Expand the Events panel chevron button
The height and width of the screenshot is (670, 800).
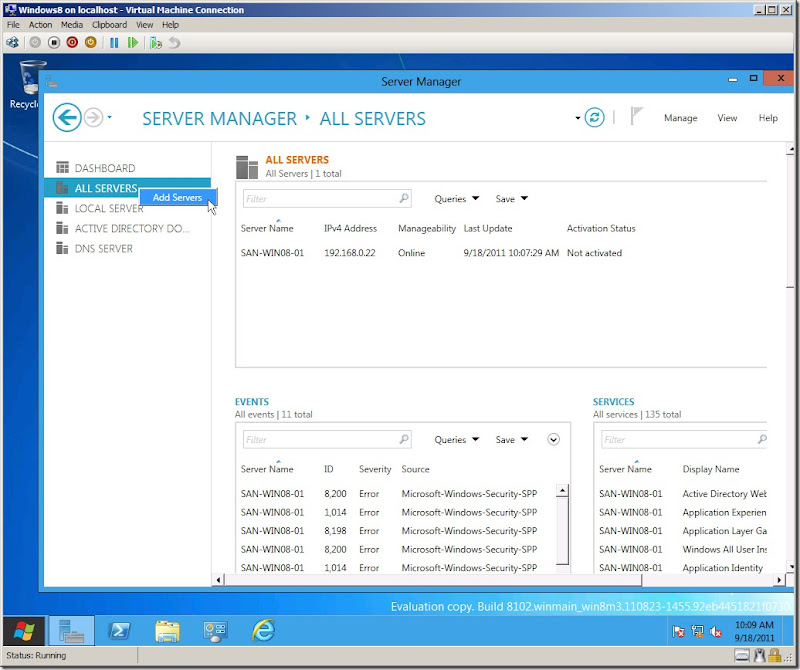point(554,439)
